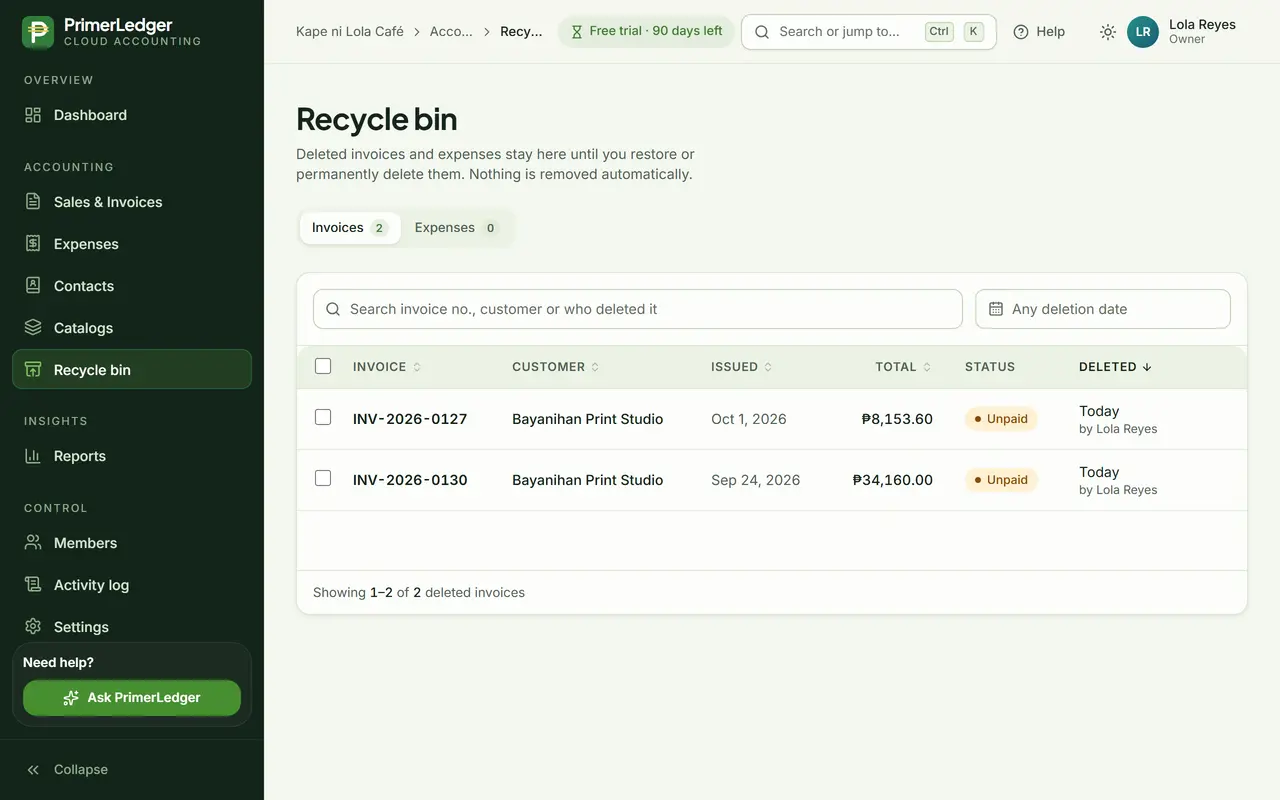
Task: Open the Expenses section in sidebar
Action: [132, 244]
